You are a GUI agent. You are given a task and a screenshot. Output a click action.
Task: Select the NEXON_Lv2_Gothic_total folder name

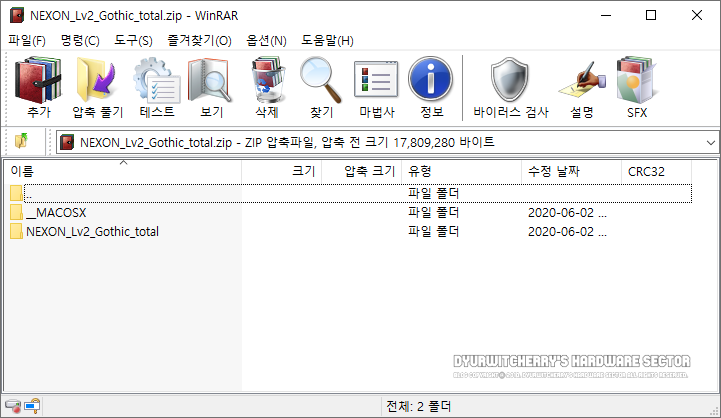pyautogui.click(x=92, y=232)
